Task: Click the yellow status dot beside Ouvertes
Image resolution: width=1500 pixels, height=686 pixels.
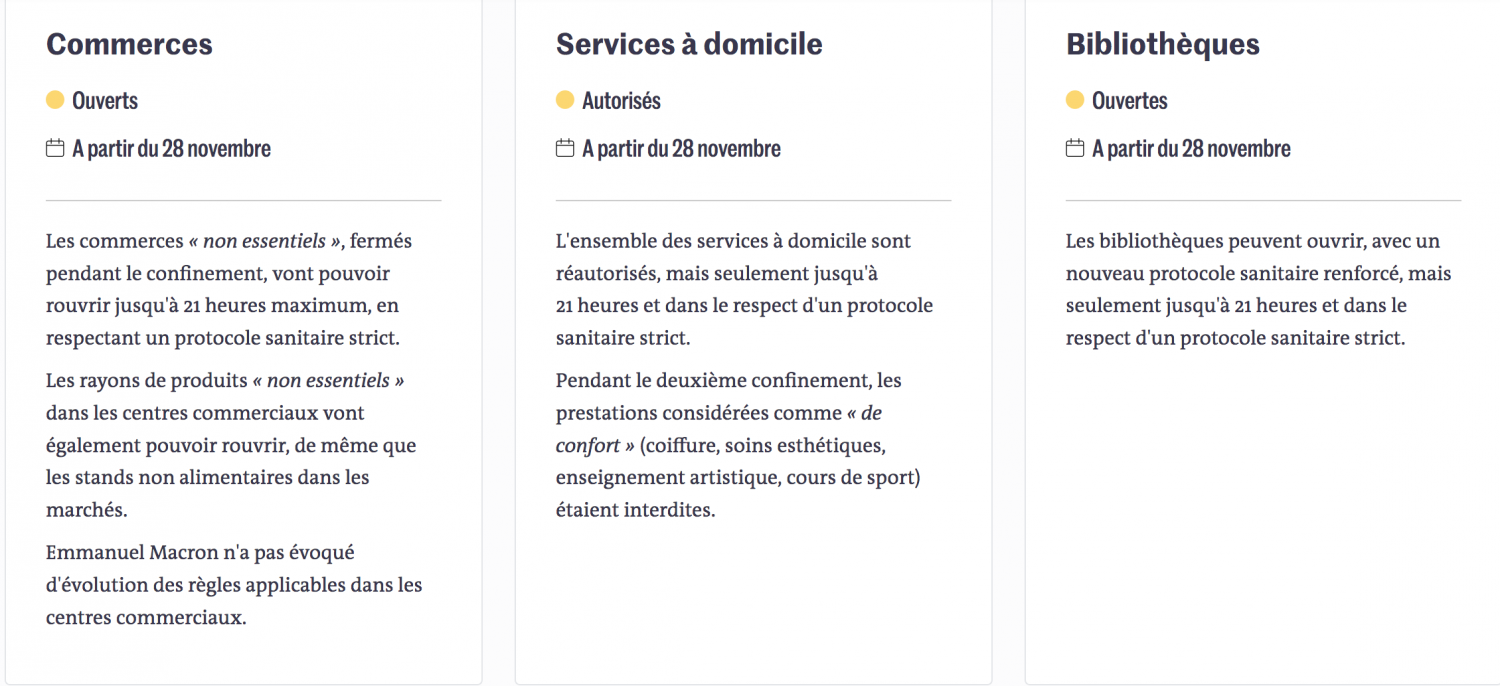Action: (x=1075, y=100)
